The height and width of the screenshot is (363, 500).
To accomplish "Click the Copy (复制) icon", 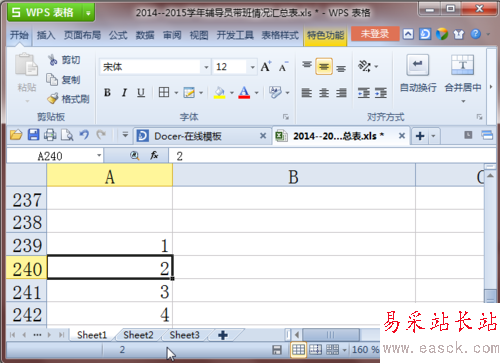I will pyautogui.click(x=52, y=79).
